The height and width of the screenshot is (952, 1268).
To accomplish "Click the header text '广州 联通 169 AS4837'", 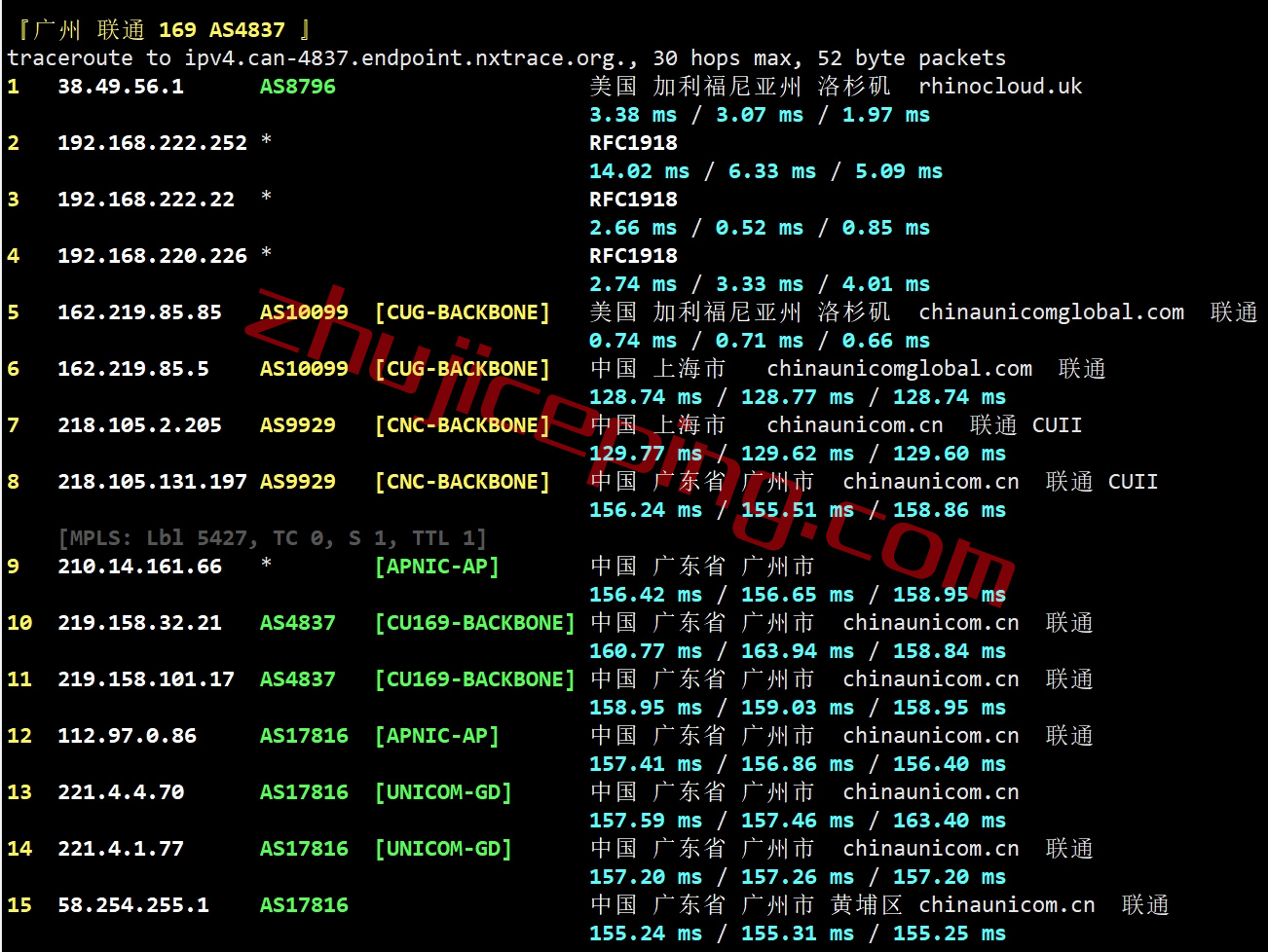I will tap(159, 30).
